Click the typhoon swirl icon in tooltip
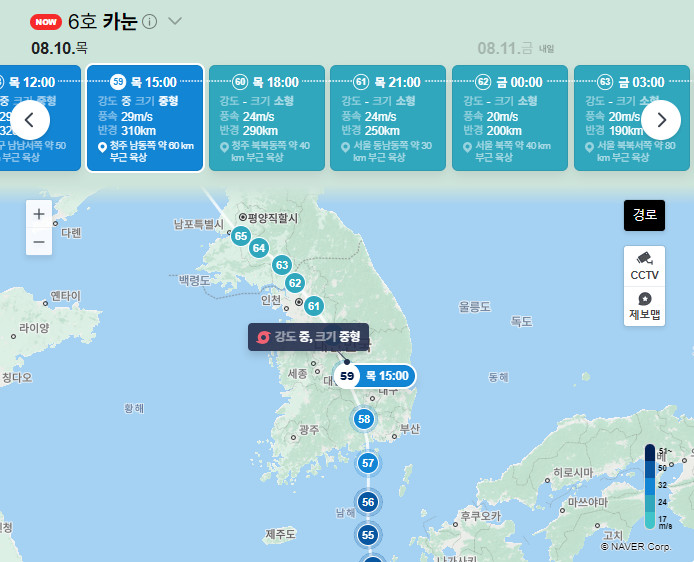This screenshot has width=694, height=562. point(263,337)
